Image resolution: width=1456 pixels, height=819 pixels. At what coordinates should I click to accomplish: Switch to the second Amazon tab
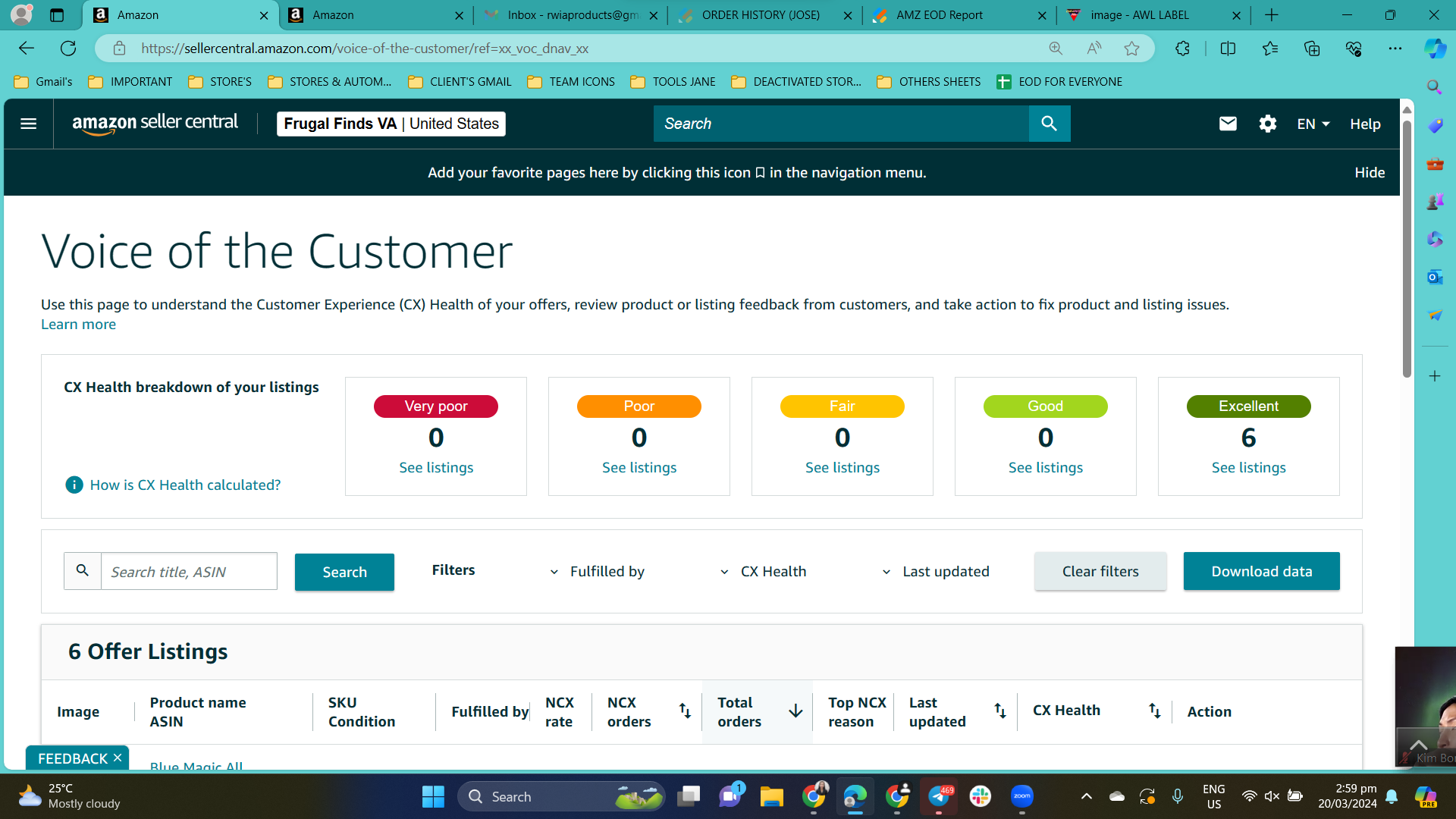(x=377, y=15)
